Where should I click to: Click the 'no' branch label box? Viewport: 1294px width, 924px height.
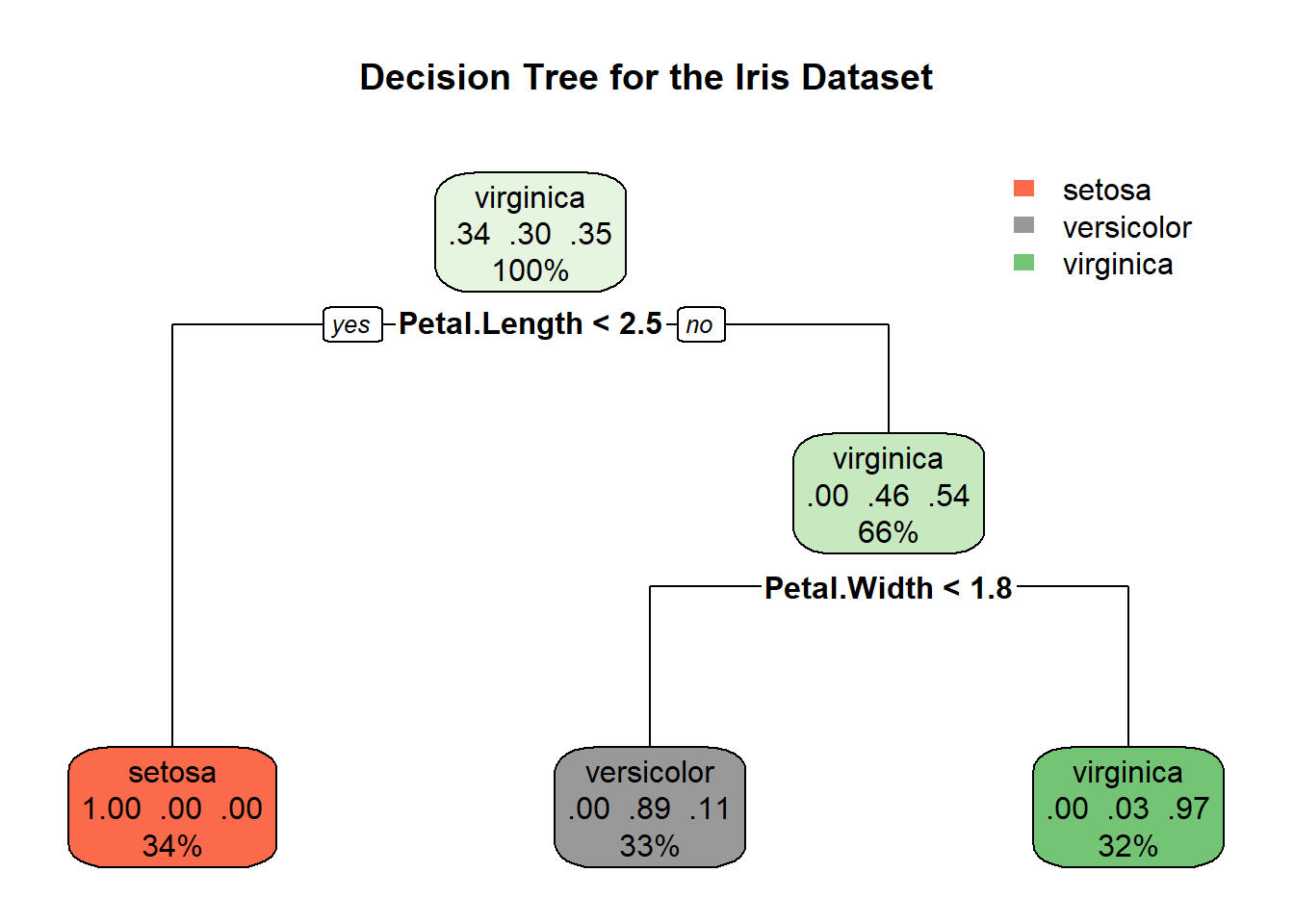[x=700, y=325]
